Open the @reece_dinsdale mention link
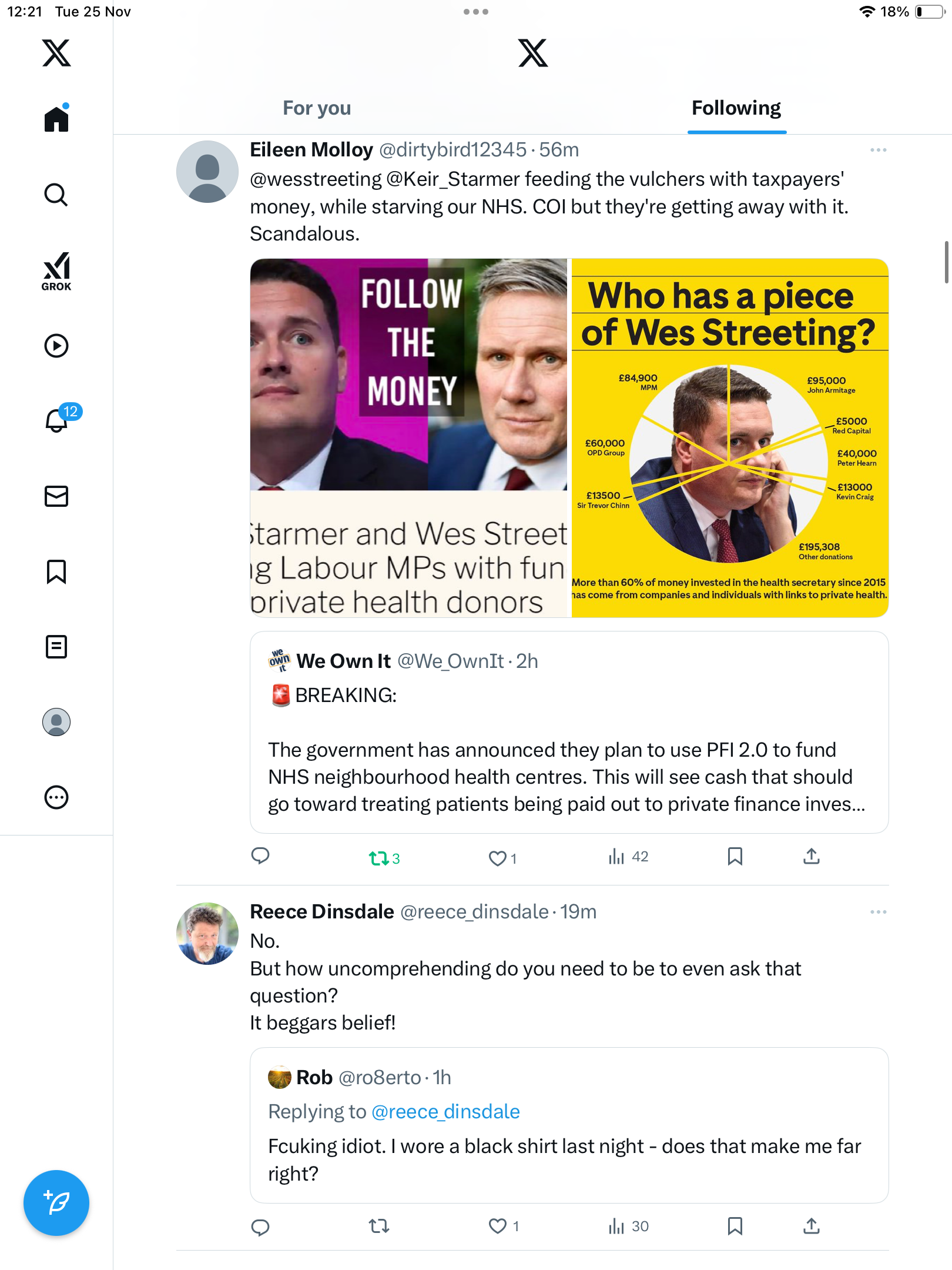Screen dimensions: 952x1270 pyautogui.click(x=445, y=1112)
